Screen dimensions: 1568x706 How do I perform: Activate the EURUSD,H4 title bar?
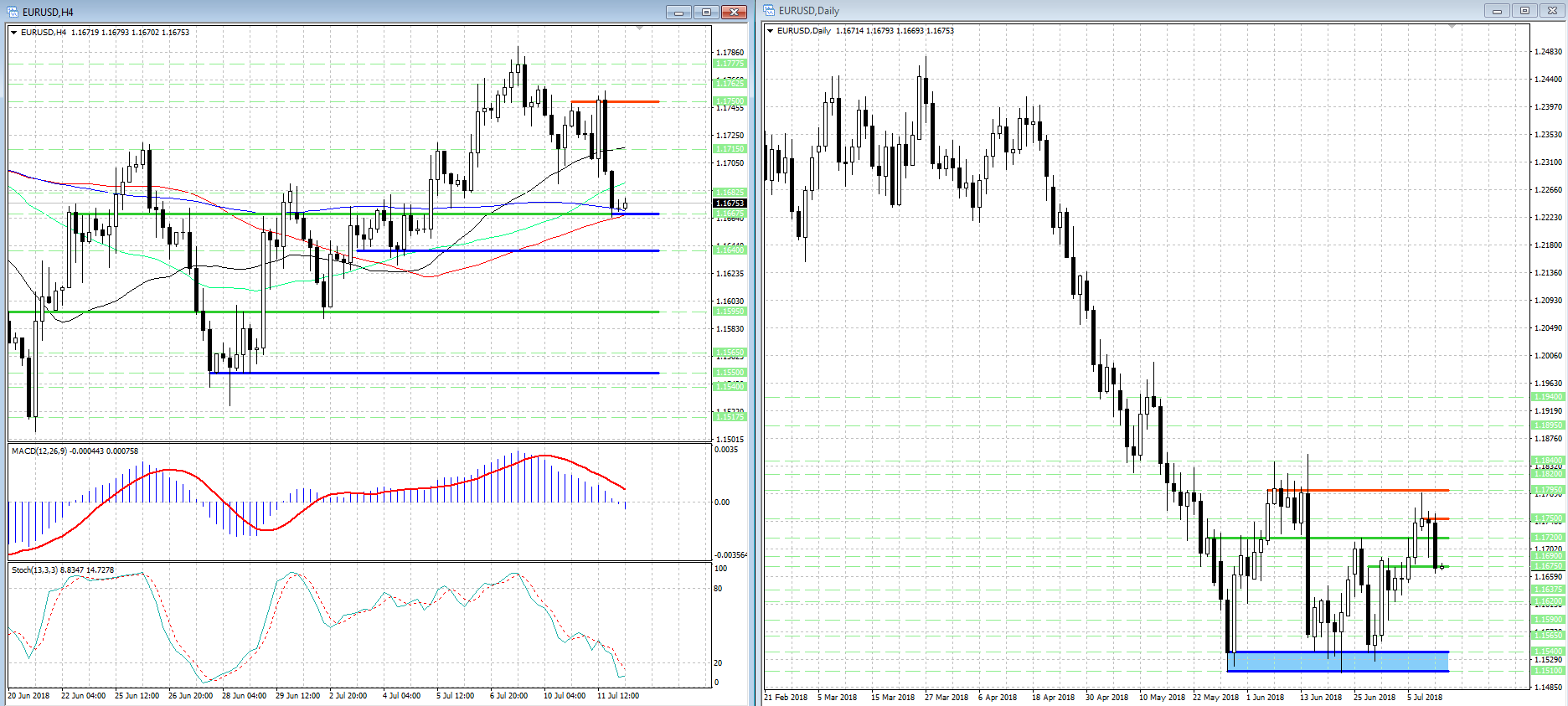click(335, 12)
